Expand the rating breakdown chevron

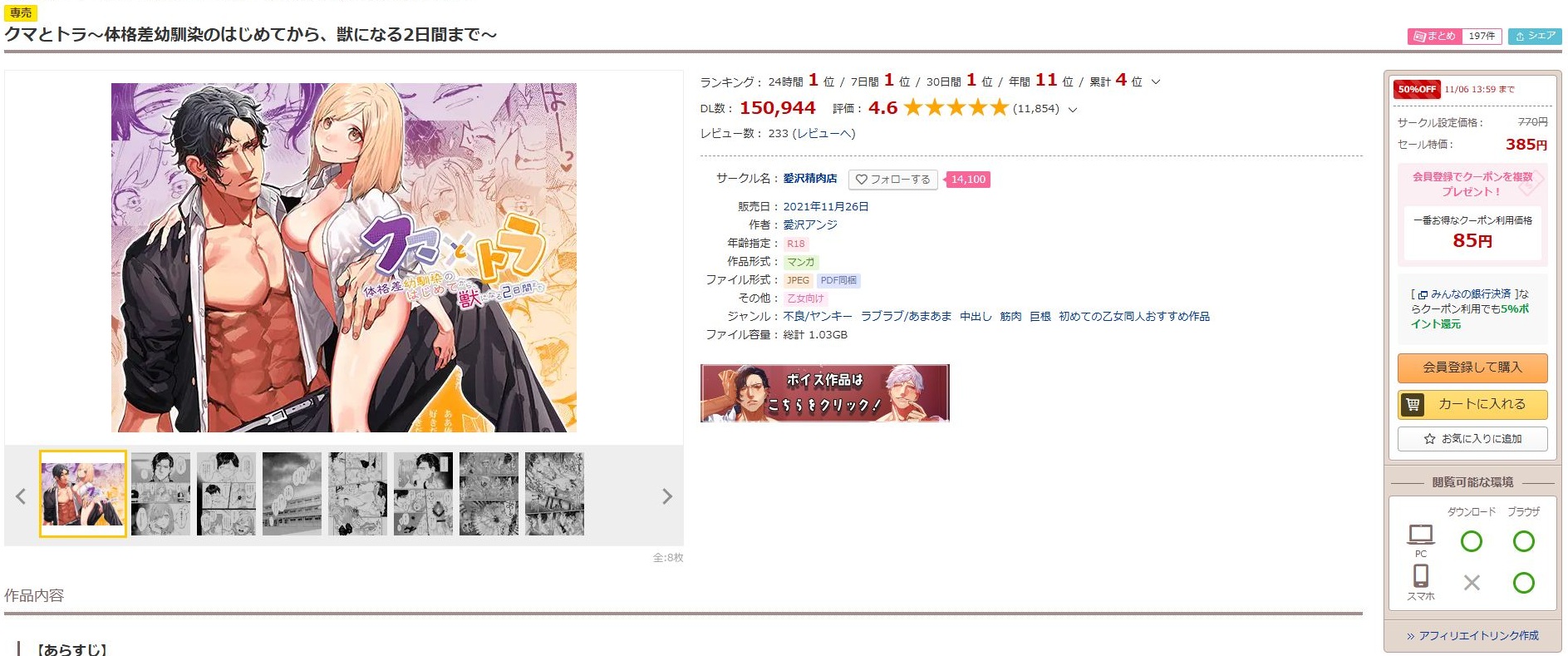pos(1073,110)
